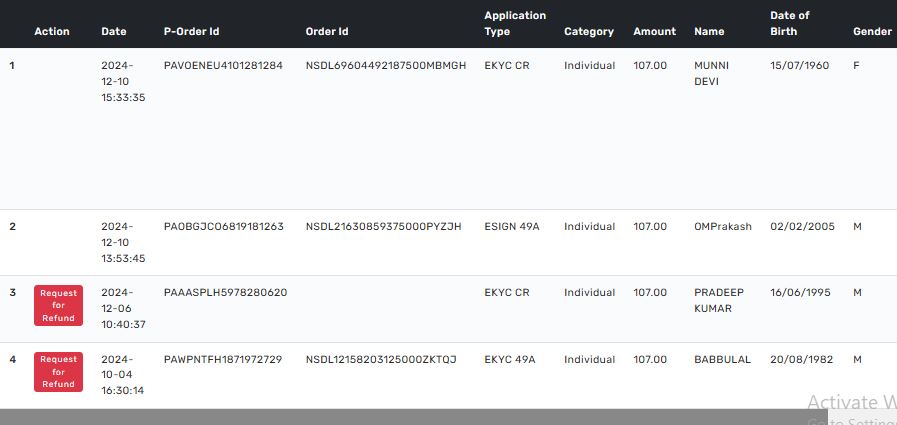Screen dimensions: 897x425
Task: Click the P-Order Id column header
Action: [x=191, y=32]
